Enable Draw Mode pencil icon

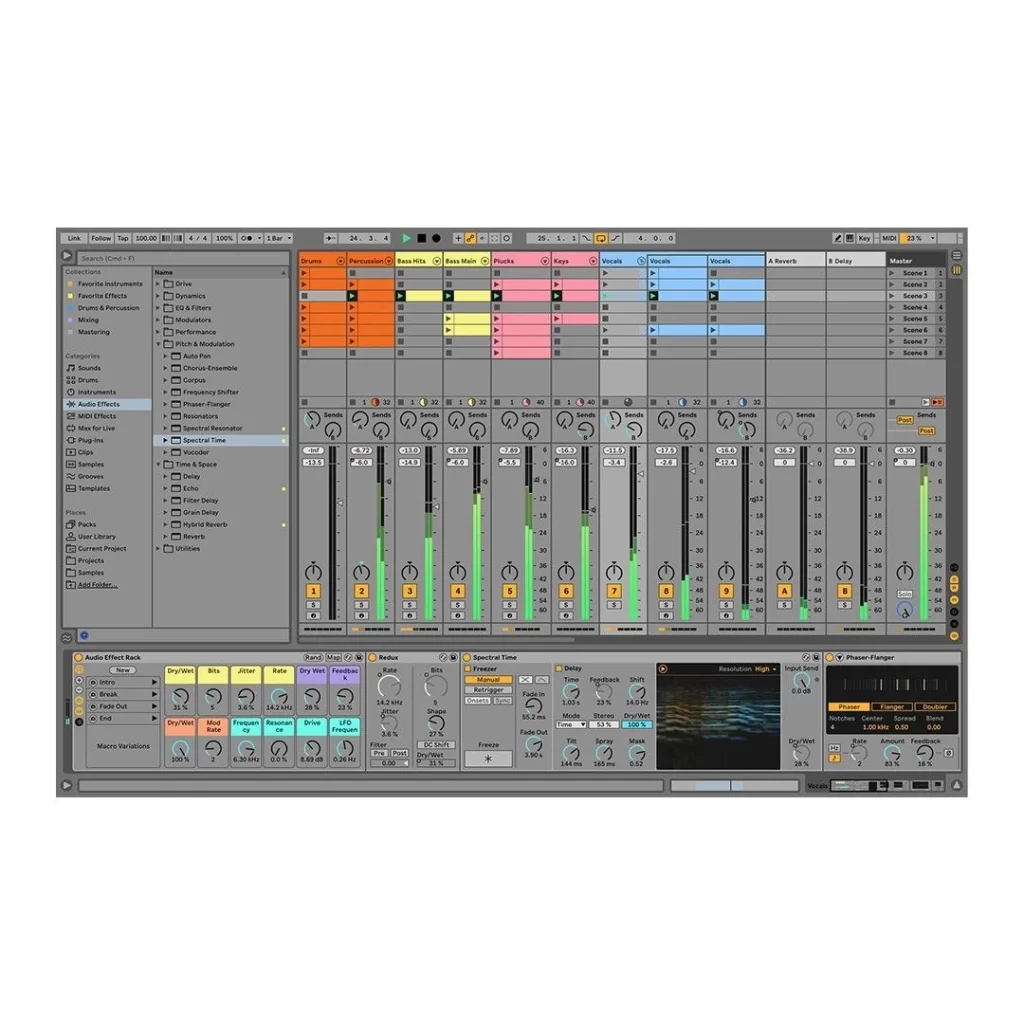[837, 238]
